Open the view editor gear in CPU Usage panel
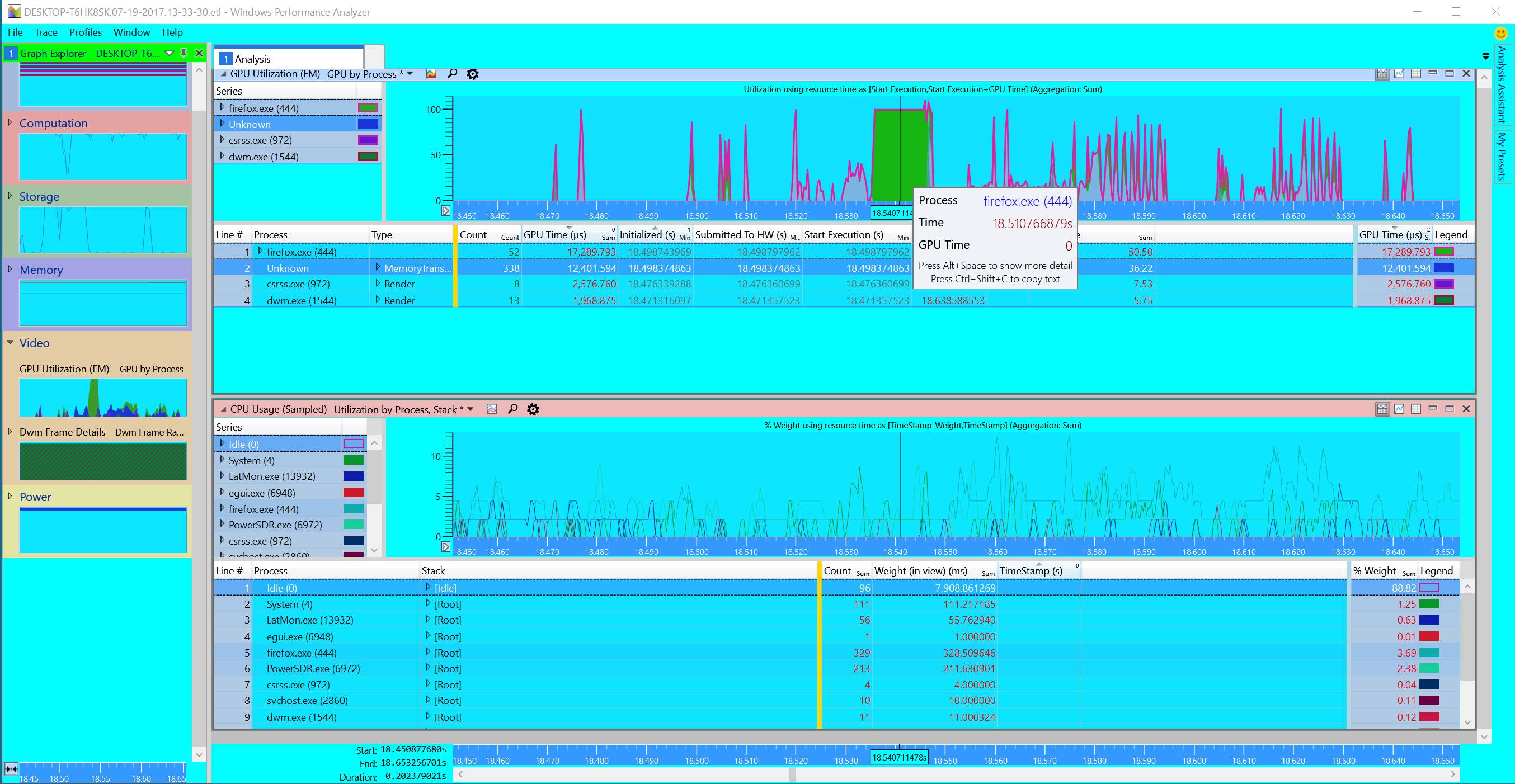The image size is (1515, 784). [533, 410]
